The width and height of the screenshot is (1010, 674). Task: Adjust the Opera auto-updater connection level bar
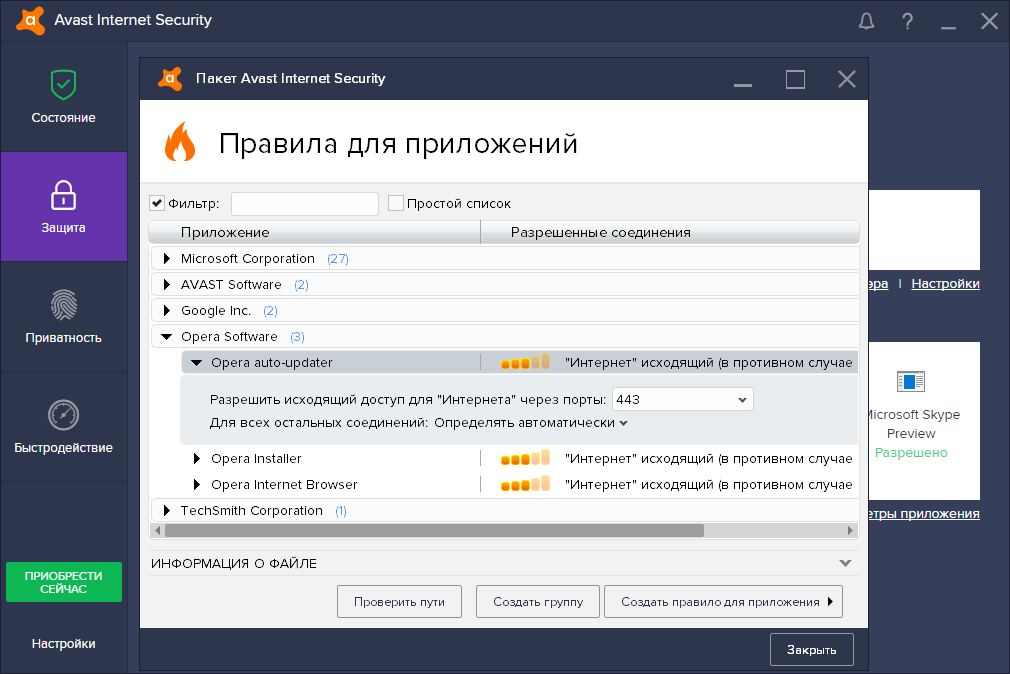(x=526, y=362)
